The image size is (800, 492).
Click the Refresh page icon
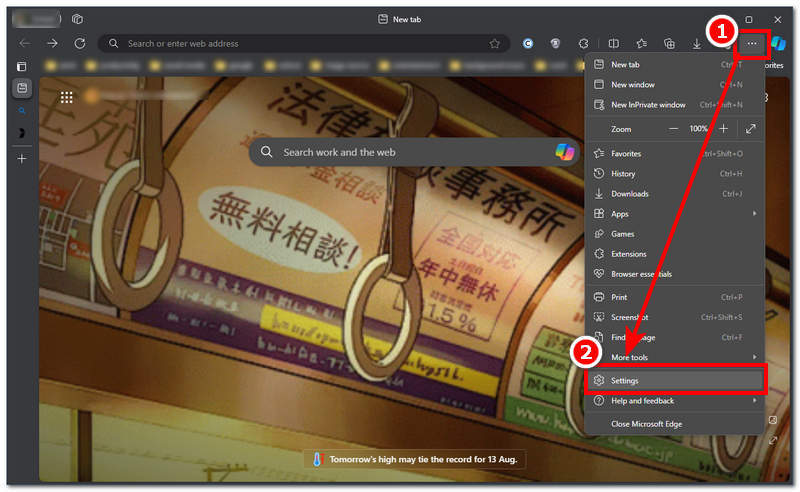coord(80,43)
